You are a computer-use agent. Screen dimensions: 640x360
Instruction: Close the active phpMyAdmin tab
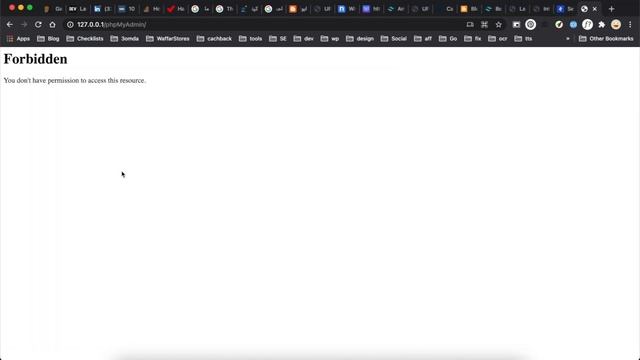coord(595,9)
